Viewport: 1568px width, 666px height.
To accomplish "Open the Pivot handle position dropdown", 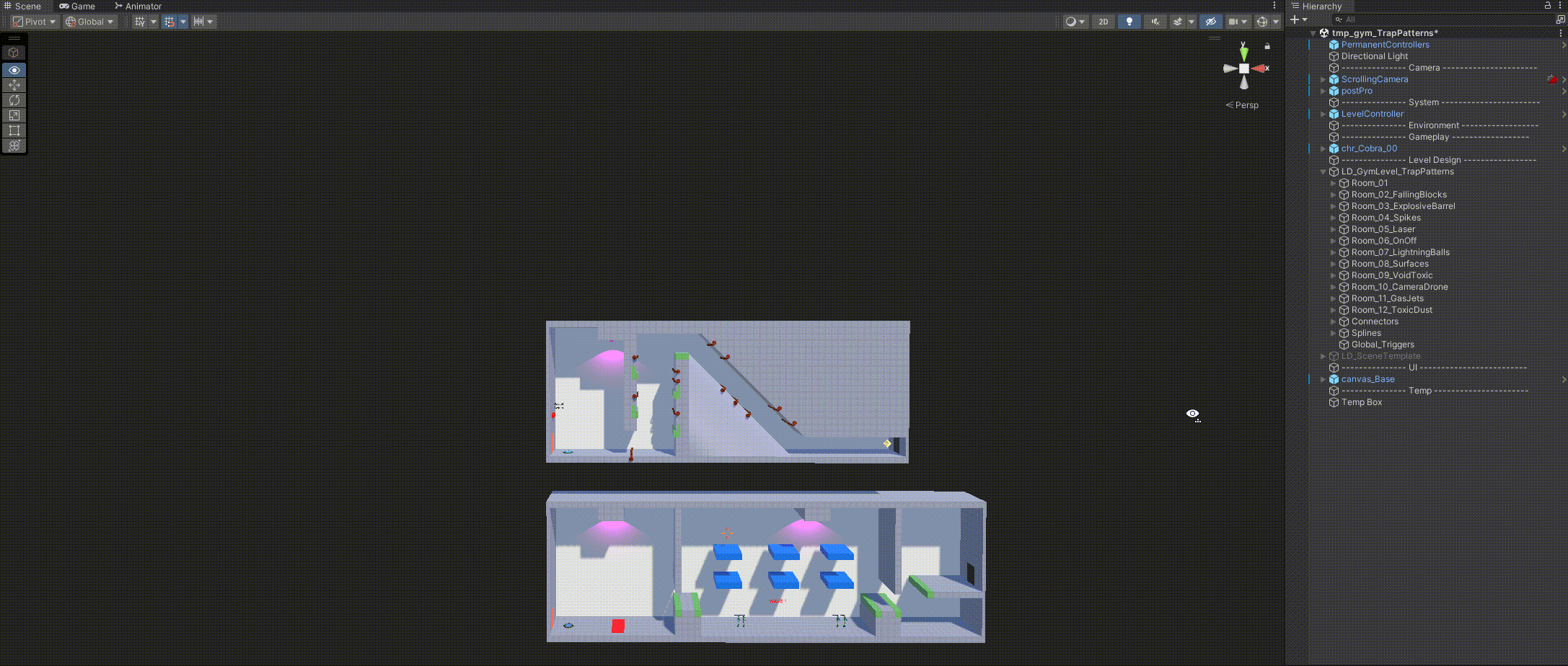I will 34,22.
